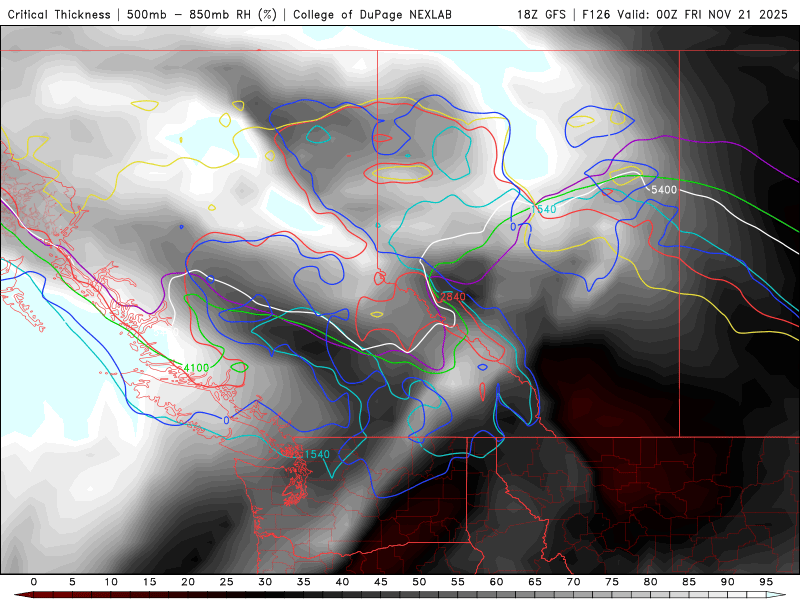
Task: Click the colorbar tick label "60"
Action: point(496,582)
